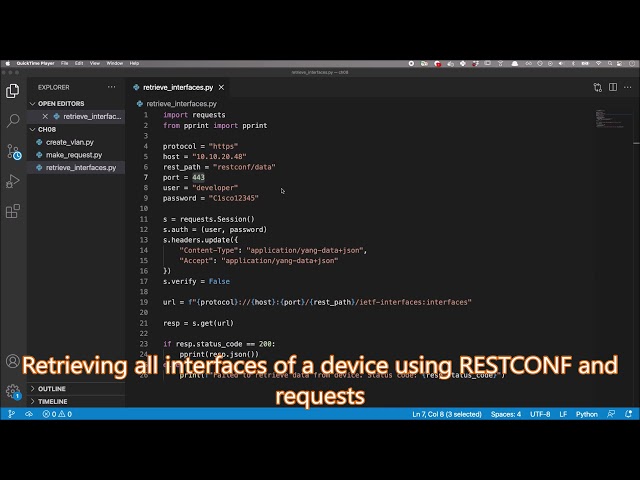Open the Extensions view
The width and height of the screenshot is (640, 480).
(13, 211)
